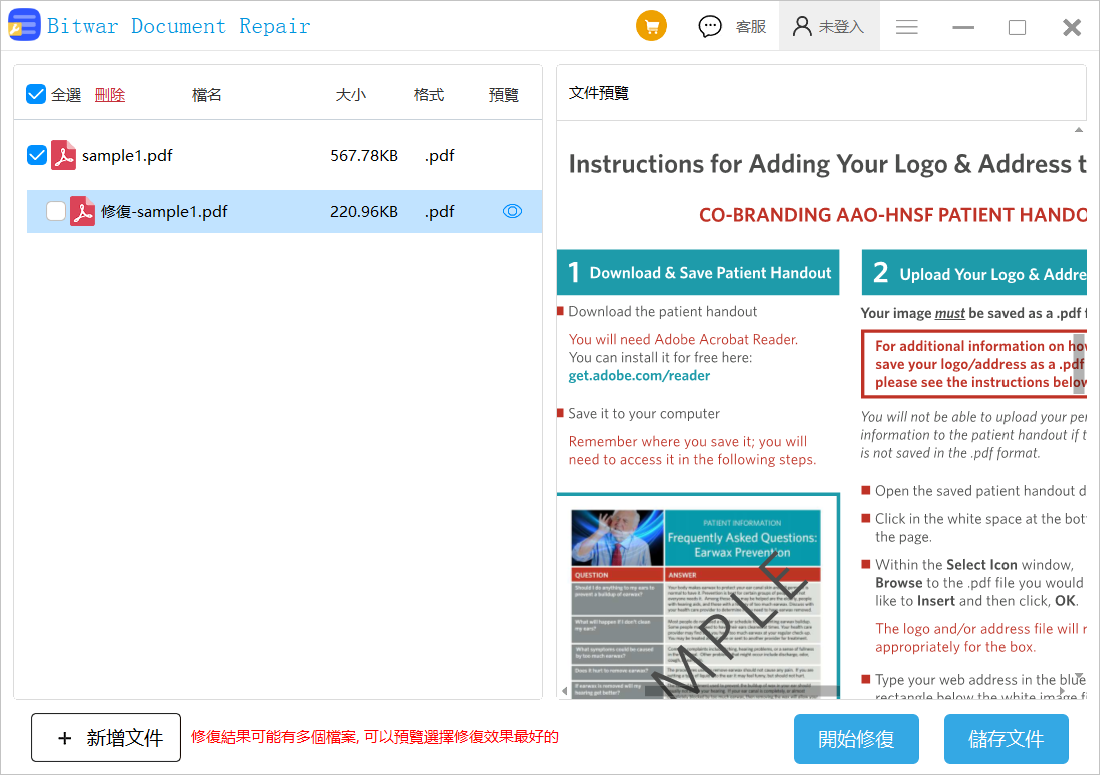Click the 檔名 column header
This screenshot has width=1100, height=775.
(x=206, y=95)
